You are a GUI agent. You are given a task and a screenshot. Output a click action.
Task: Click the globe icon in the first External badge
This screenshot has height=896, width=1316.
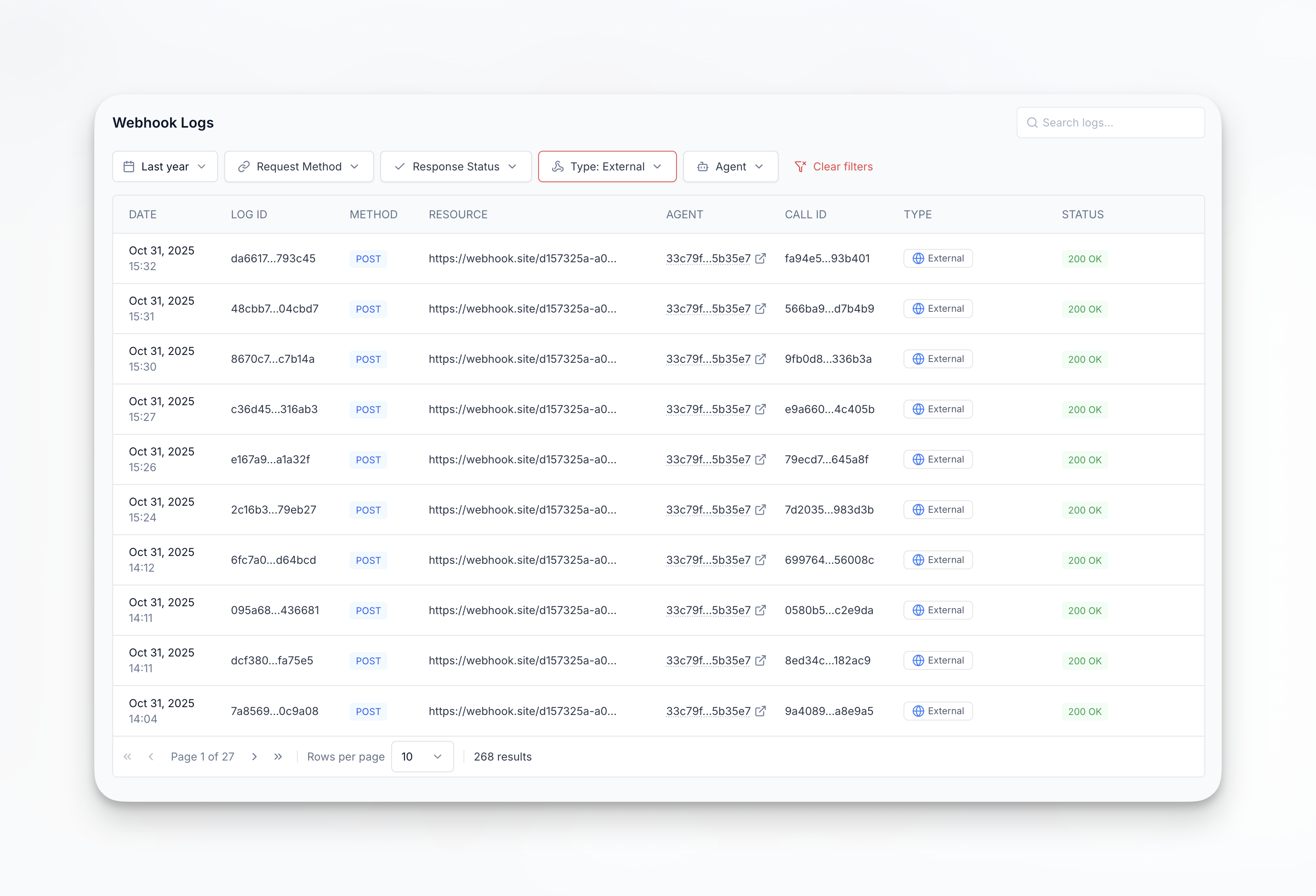[918, 258]
